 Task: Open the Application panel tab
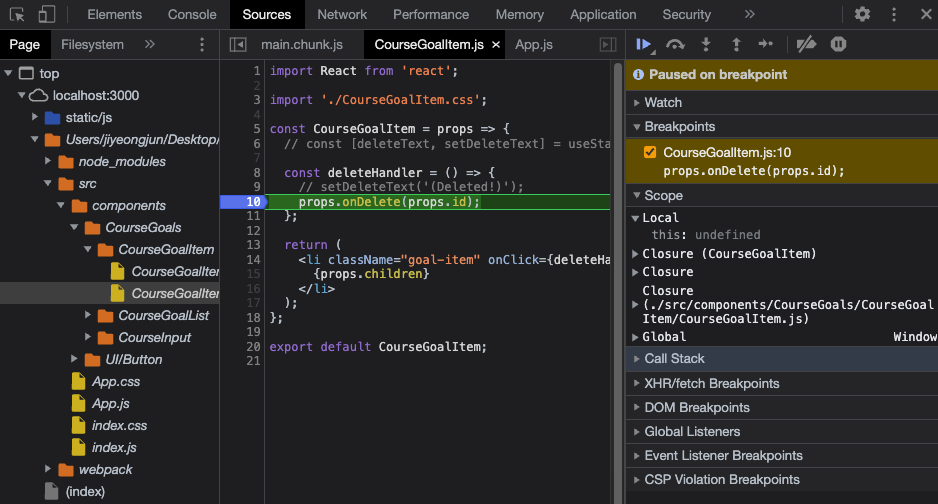pyautogui.click(x=603, y=14)
